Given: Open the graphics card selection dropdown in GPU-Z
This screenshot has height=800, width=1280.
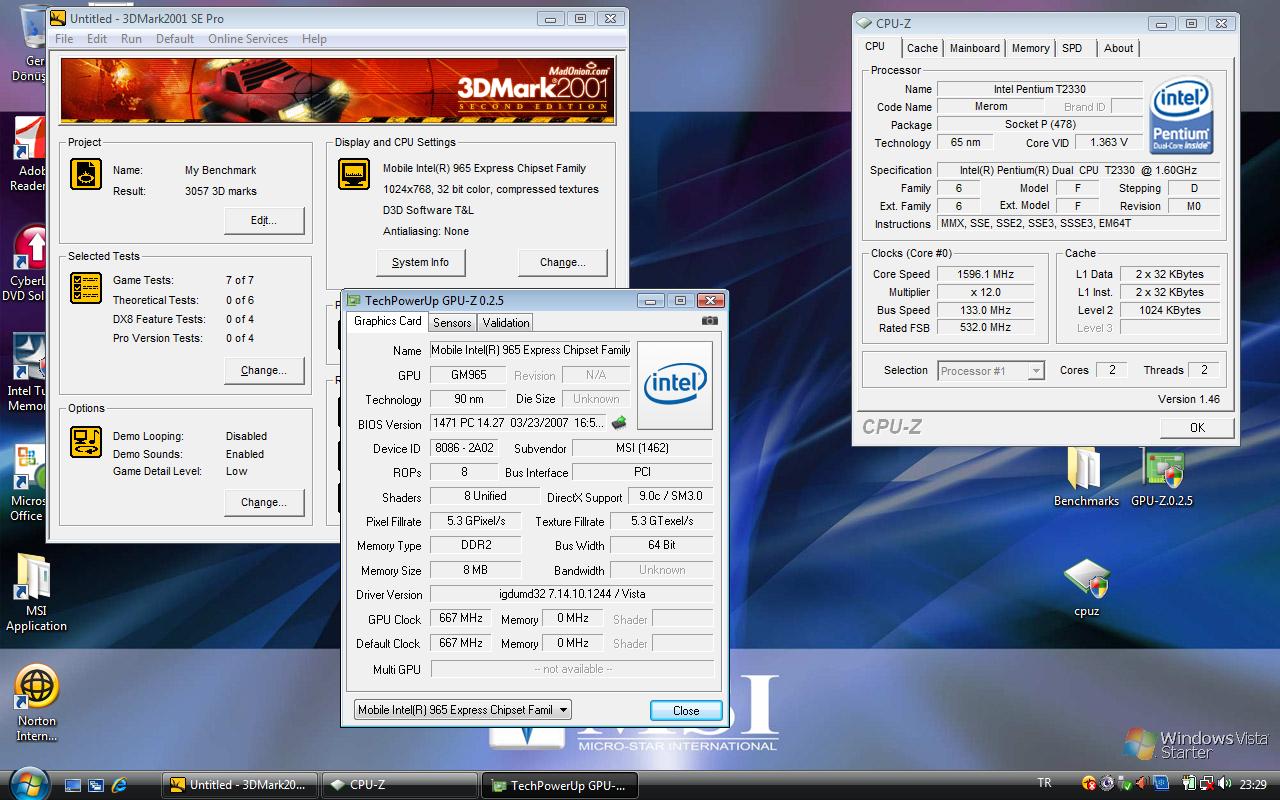Looking at the screenshot, I should coord(463,710).
